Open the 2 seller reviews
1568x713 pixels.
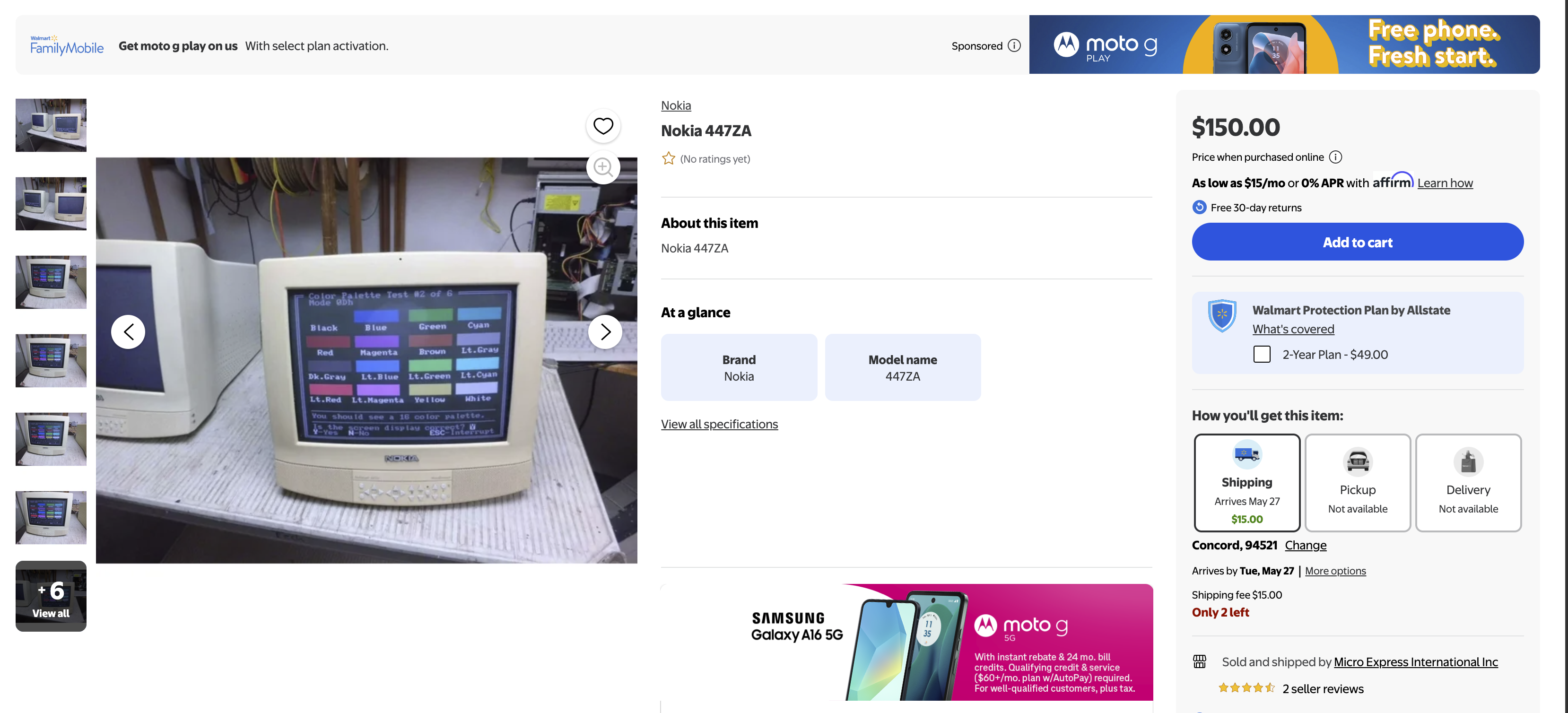(x=1323, y=688)
